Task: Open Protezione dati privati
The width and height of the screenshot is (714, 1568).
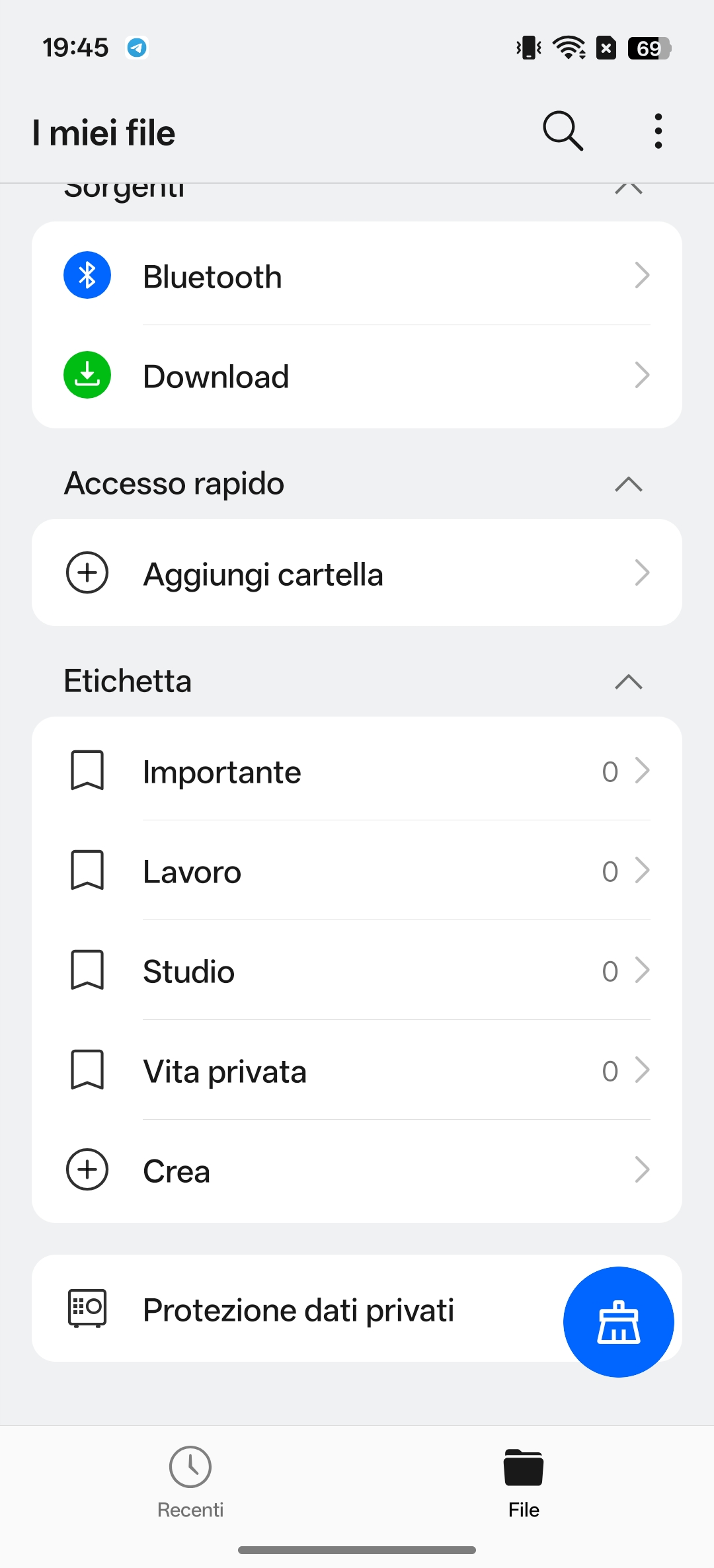Action: pos(299,1310)
